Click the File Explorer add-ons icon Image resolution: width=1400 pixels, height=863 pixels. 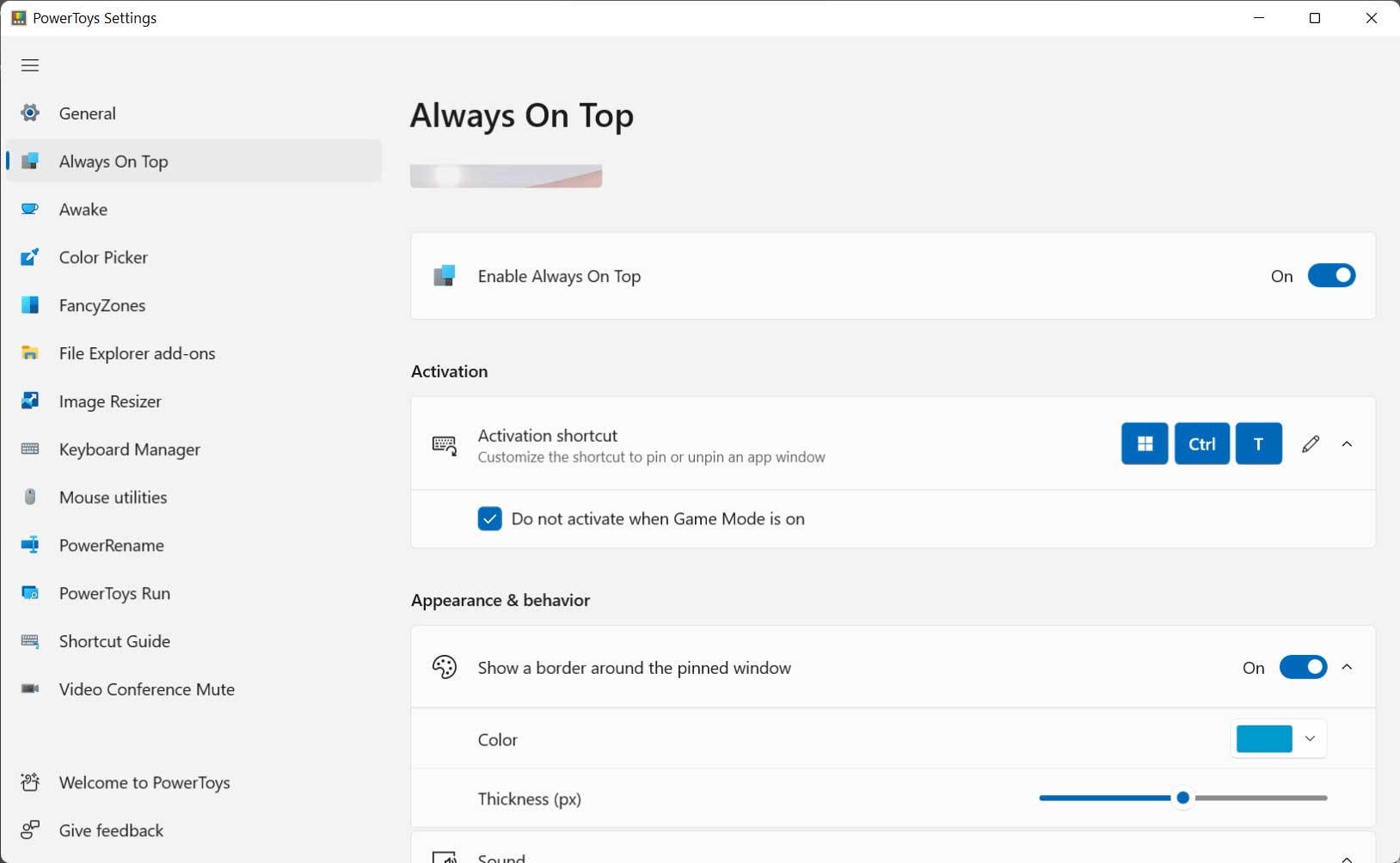(30, 353)
